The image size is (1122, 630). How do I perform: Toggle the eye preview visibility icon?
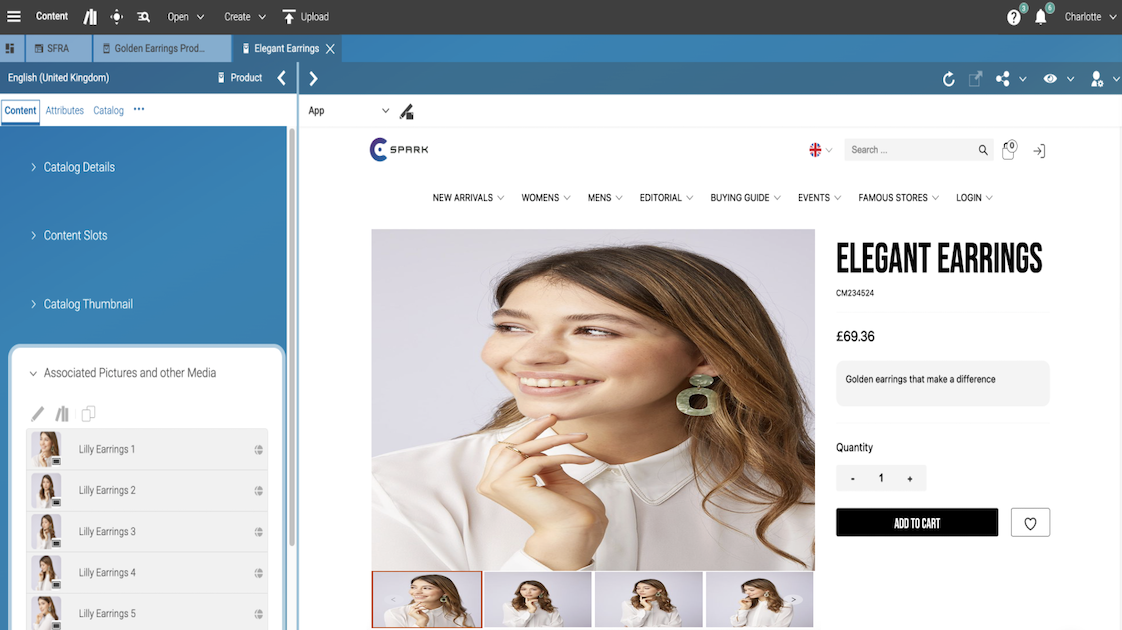tap(1050, 79)
